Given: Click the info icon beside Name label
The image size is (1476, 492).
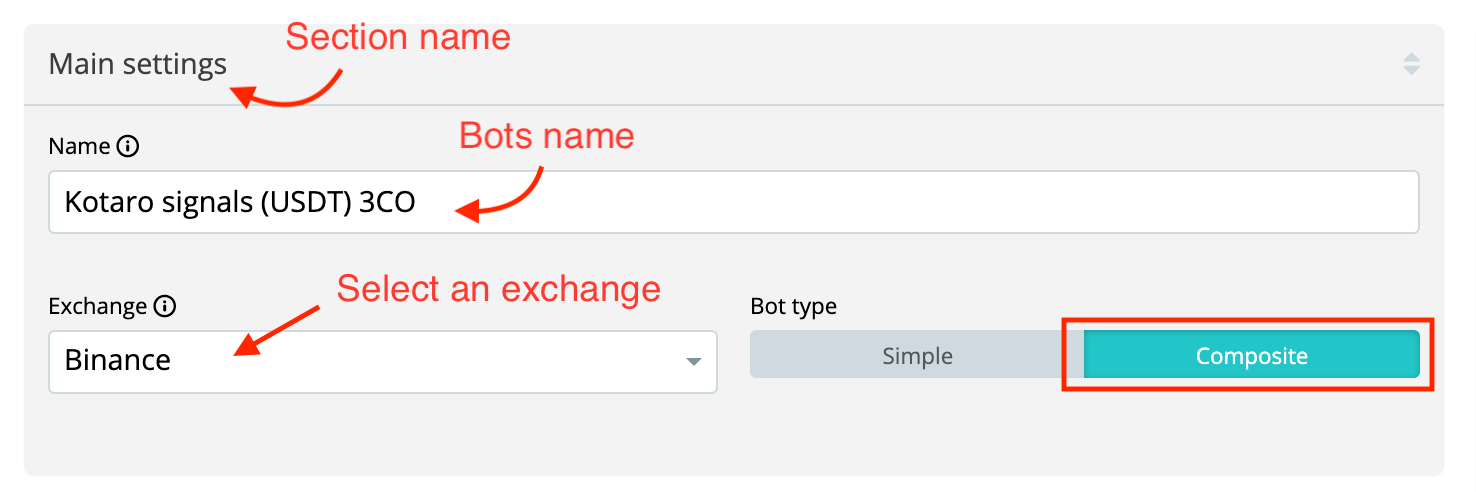Looking at the screenshot, I should (x=128, y=147).
